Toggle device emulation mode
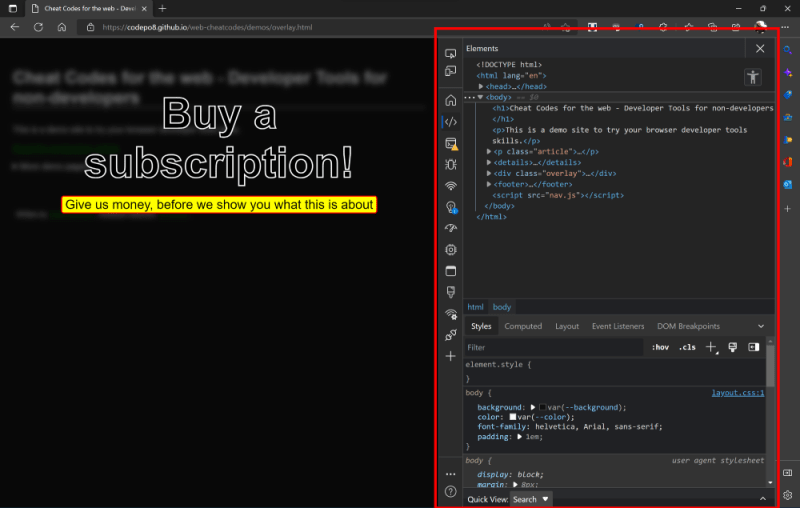 pyautogui.click(x=451, y=71)
